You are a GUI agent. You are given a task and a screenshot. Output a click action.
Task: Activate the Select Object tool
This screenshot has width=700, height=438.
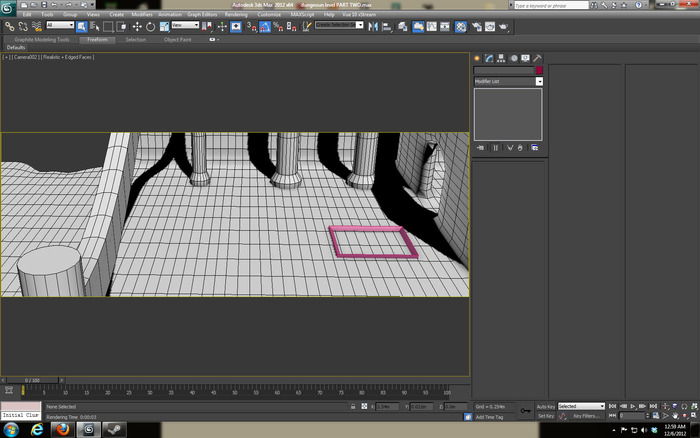(x=82, y=27)
